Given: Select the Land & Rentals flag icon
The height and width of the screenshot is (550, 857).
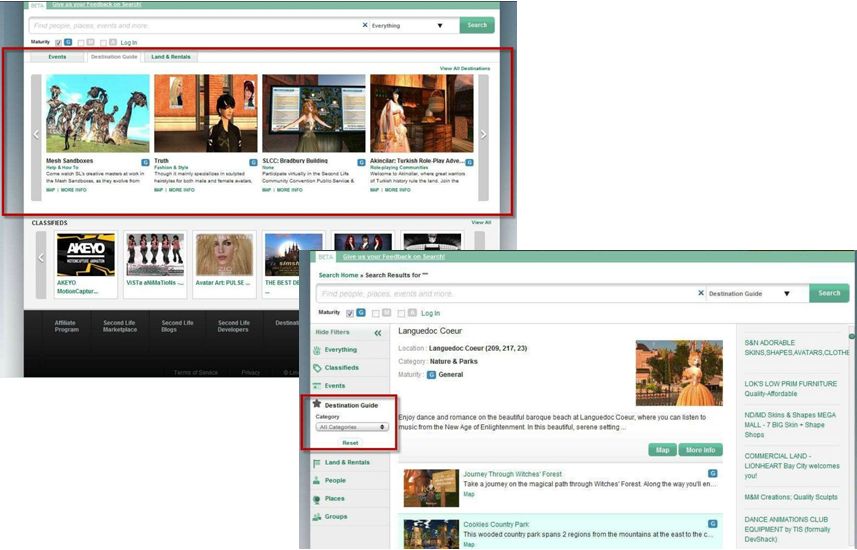Looking at the screenshot, I should click(x=317, y=463).
